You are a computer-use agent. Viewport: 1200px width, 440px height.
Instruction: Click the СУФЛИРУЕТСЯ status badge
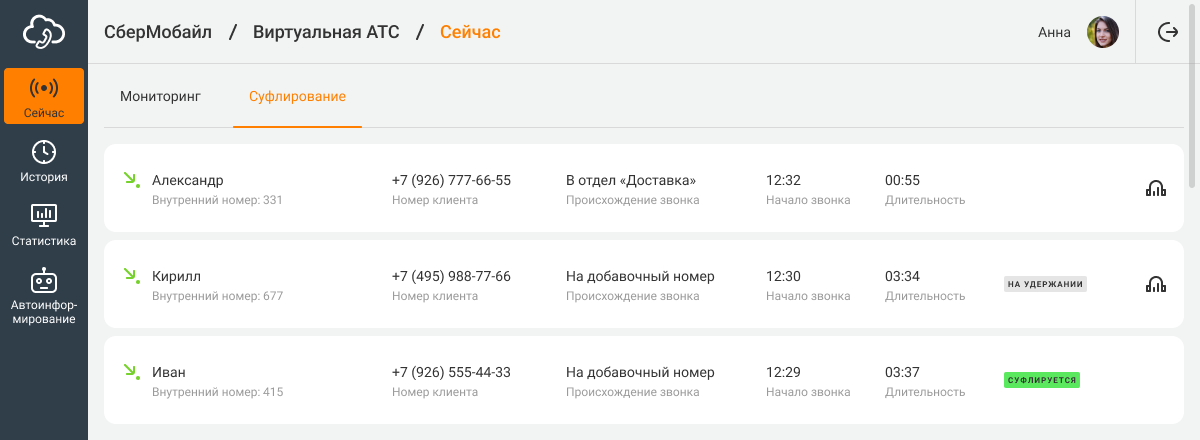pyautogui.click(x=1042, y=380)
